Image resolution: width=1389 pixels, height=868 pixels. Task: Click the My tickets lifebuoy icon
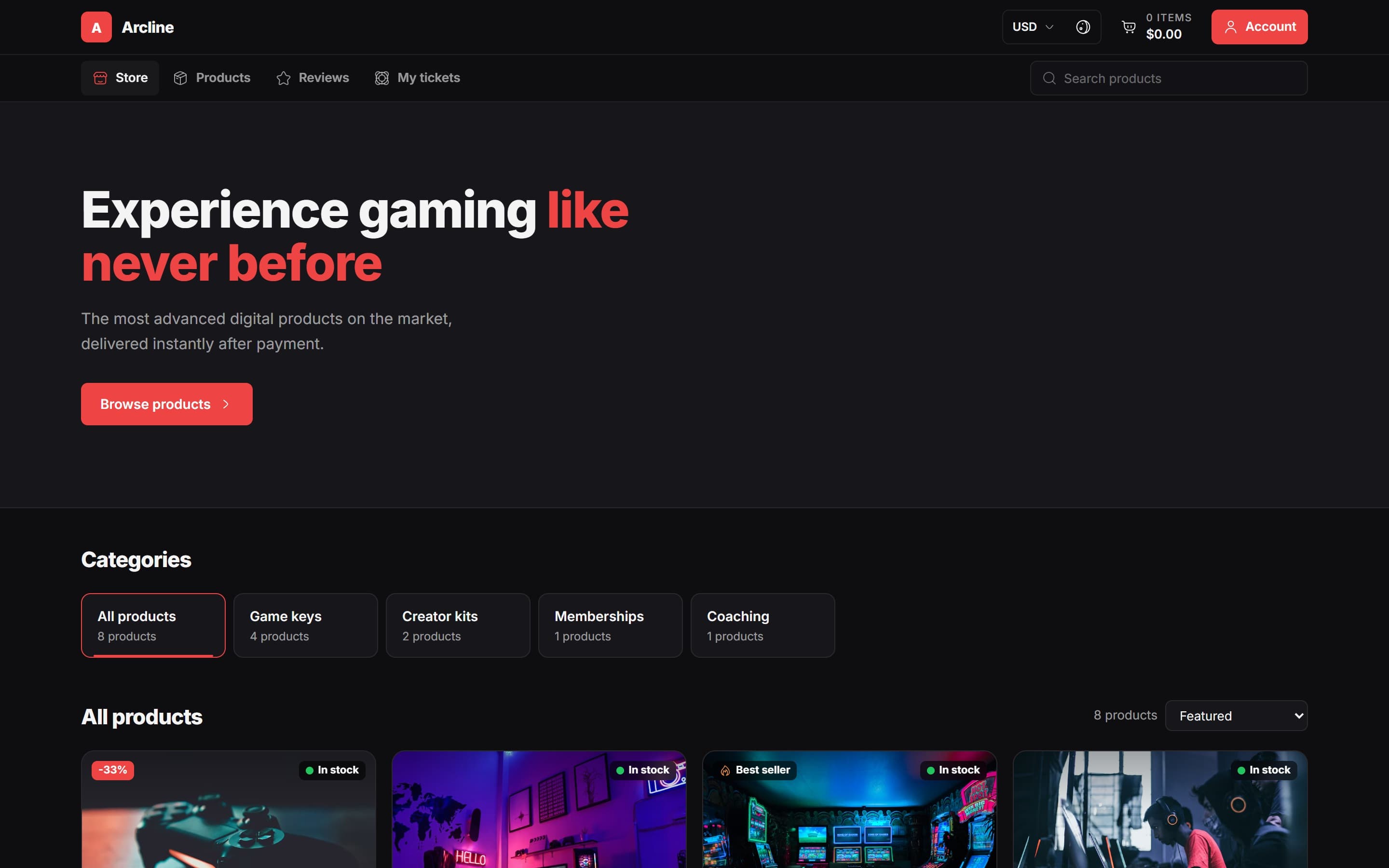tap(381, 78)
